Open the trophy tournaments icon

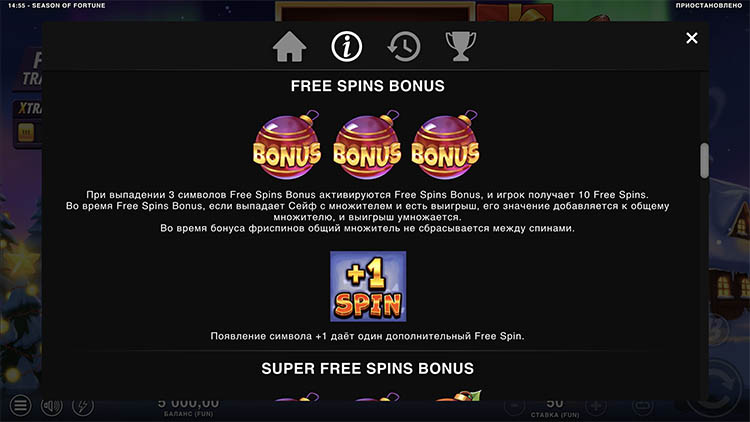click(461, 46)
